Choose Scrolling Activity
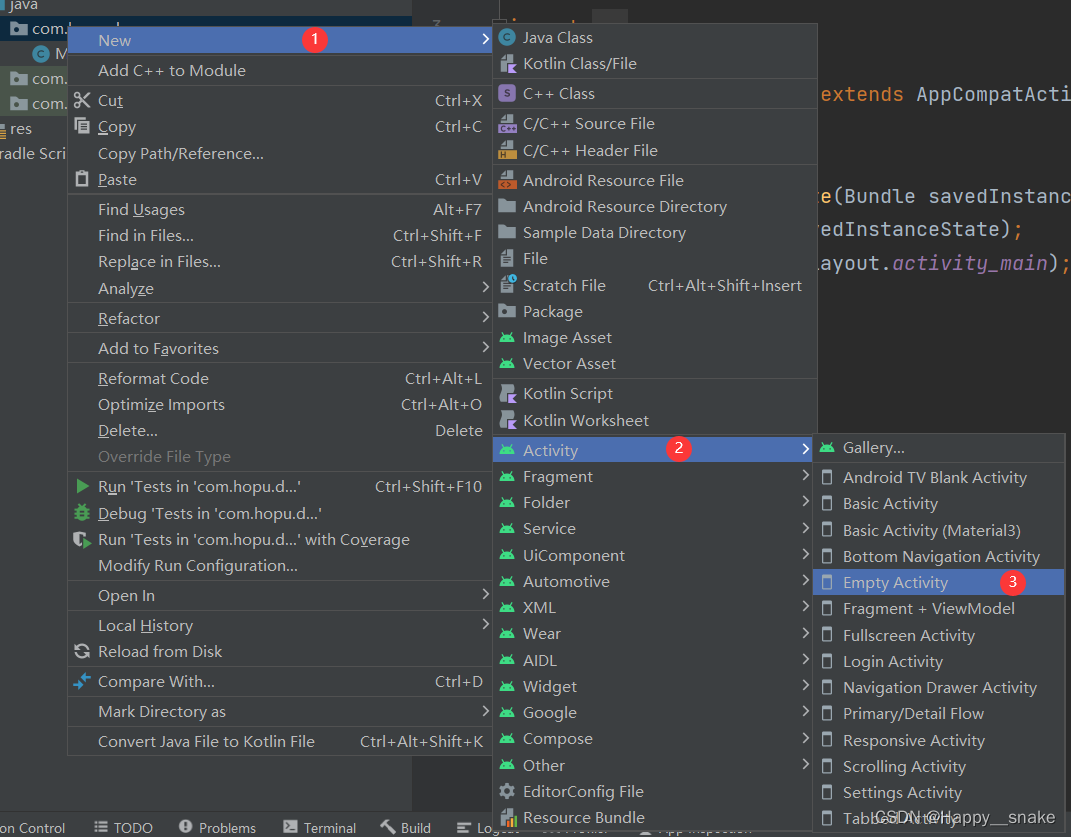1071x837 pixels. click(938, 767)
